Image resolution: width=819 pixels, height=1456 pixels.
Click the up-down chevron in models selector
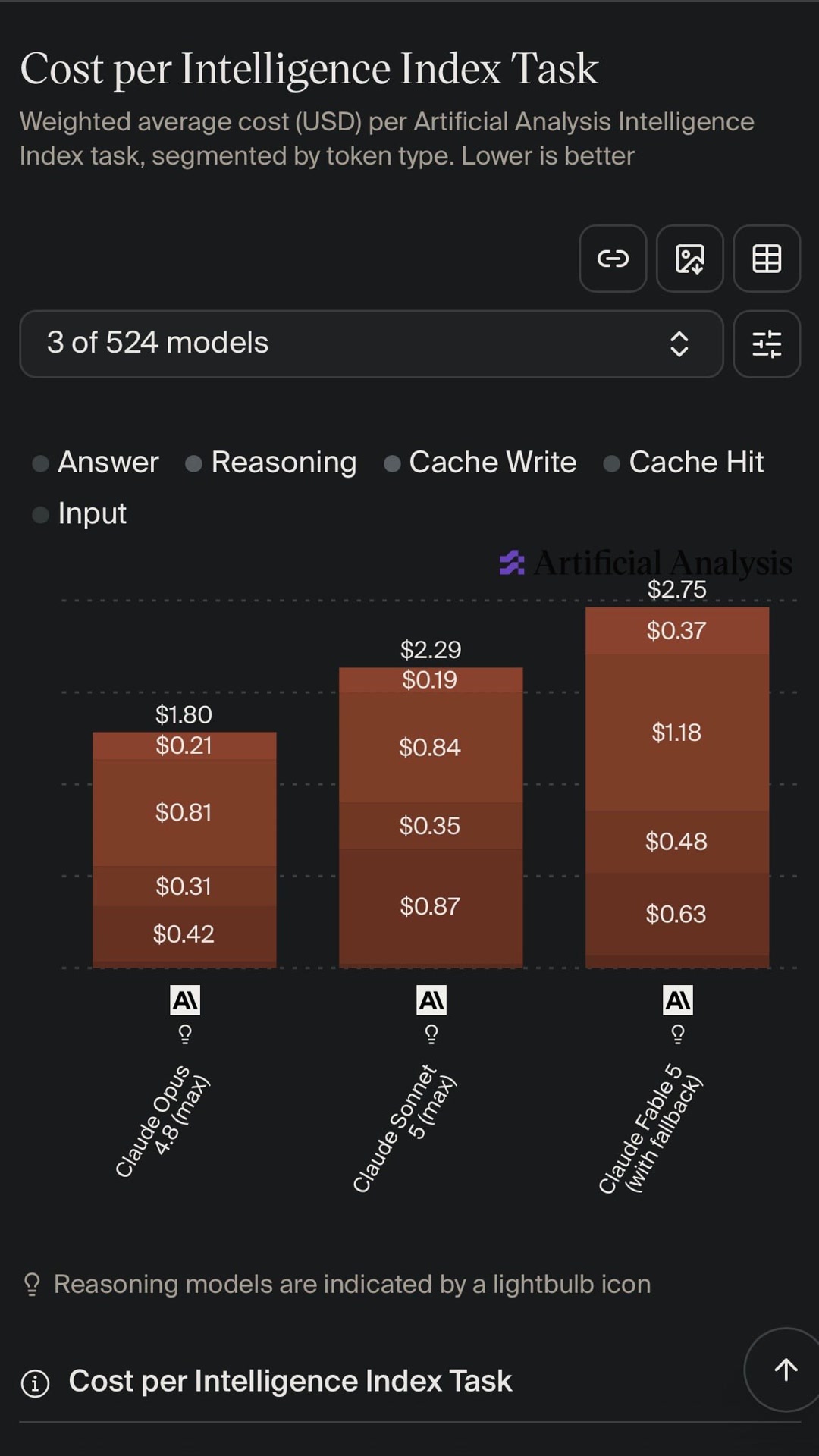coord(679,344)
